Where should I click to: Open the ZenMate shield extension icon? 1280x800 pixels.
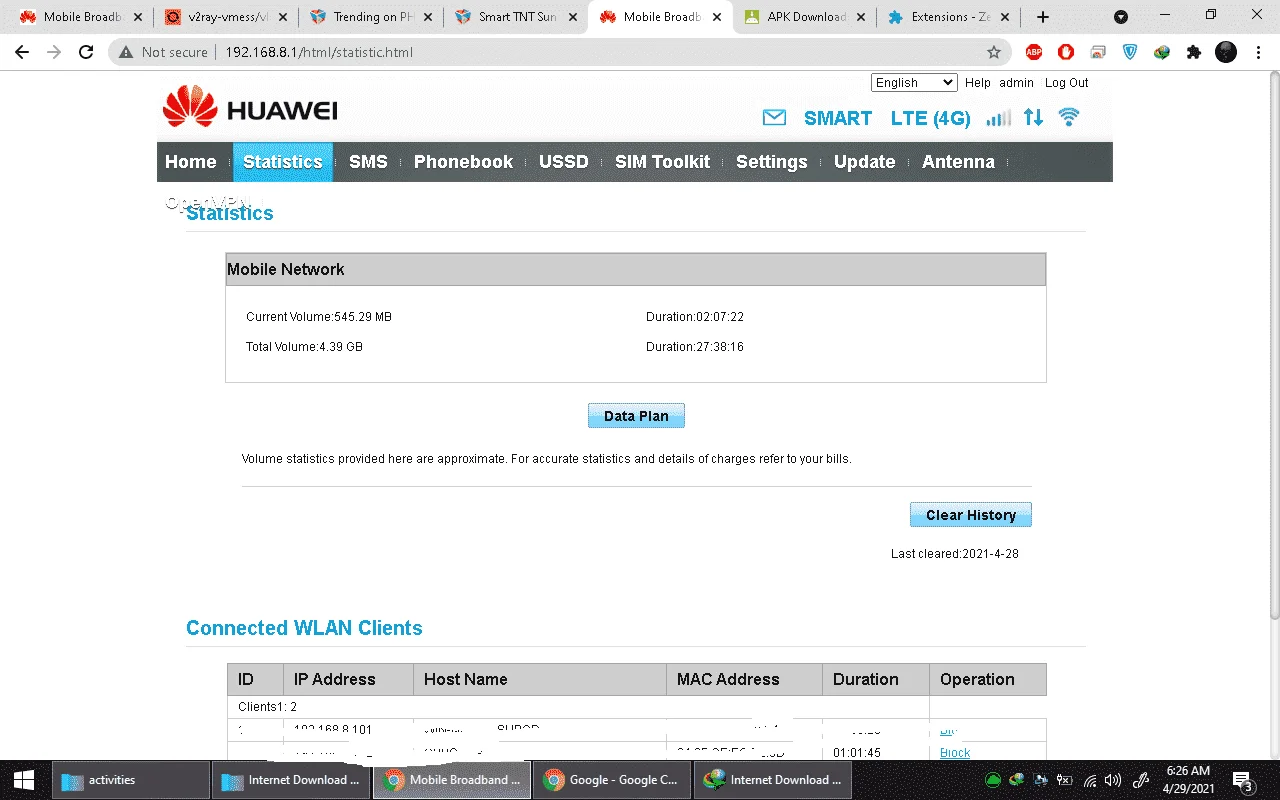[x=1130, y=52]
